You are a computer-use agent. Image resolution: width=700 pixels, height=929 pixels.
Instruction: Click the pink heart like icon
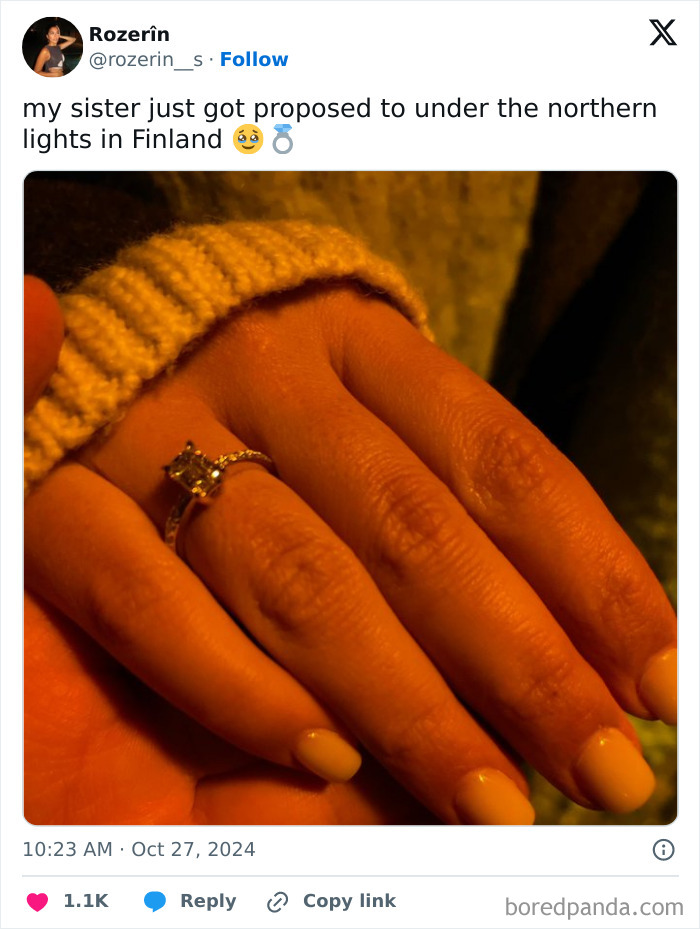click(x=37, y=901)
